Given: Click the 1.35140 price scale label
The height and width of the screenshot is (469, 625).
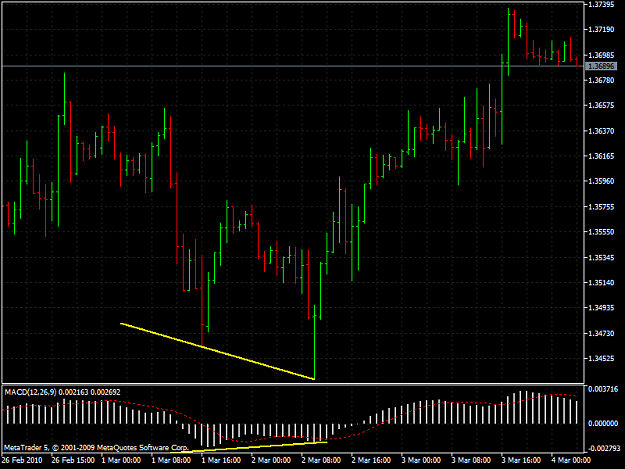Looking at the screenshot, I should pos(601,283).
